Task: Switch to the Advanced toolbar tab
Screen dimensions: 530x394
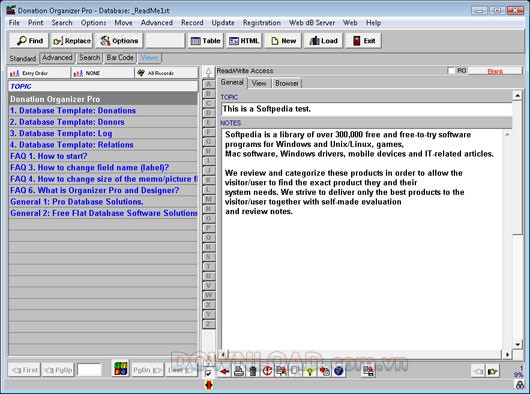Action: (57, 58)
